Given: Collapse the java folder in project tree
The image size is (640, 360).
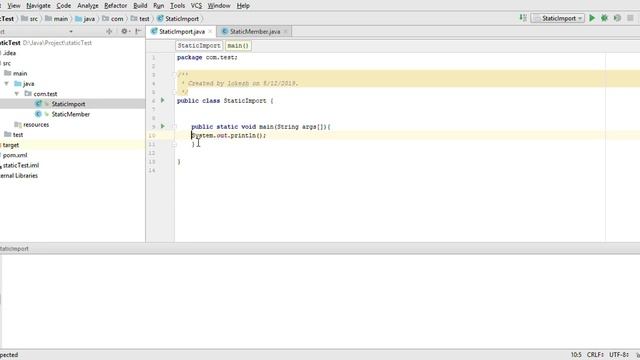Looking at the screenshot, I should click(x=7, y=84).
